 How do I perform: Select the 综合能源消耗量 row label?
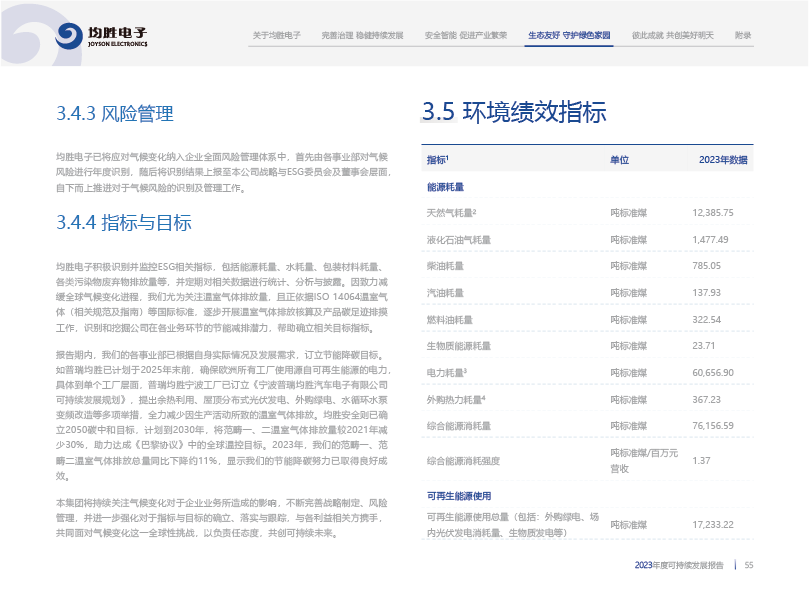click(458, 425)
